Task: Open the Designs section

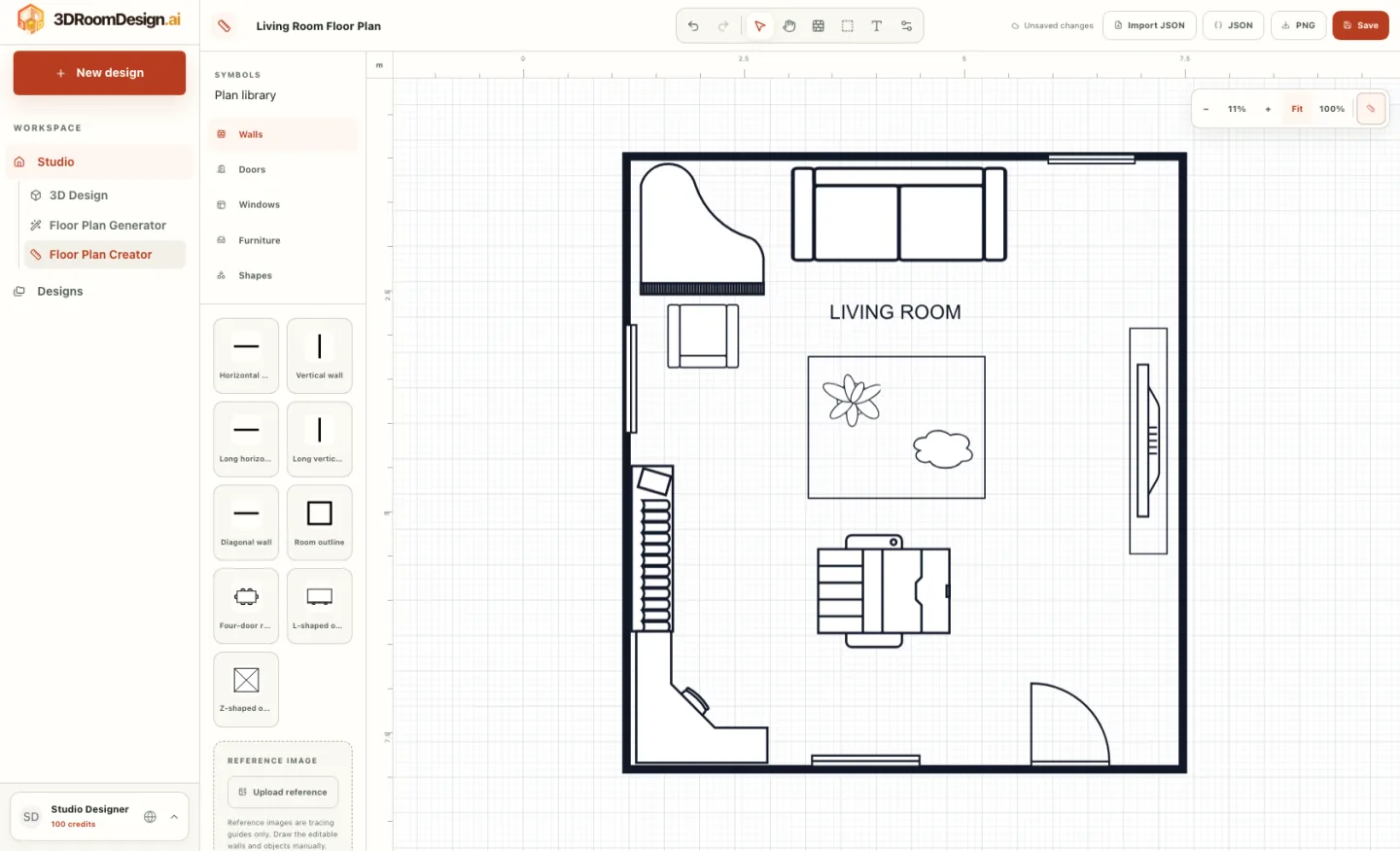Action: [x=99, y=292]
